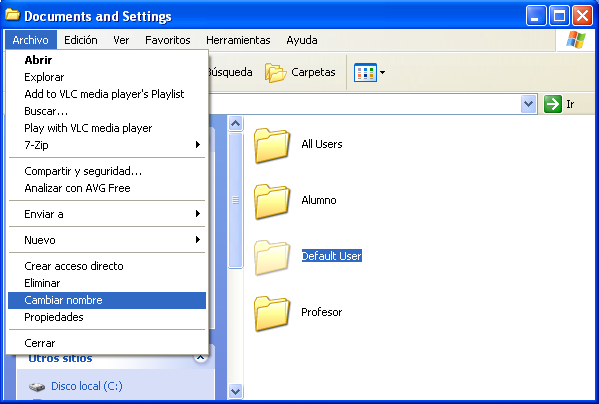Image resolution: width=599 pixels, height=404 pixels.
Task: Open the Vistas view-mode dropdown button
Action: 369,72
